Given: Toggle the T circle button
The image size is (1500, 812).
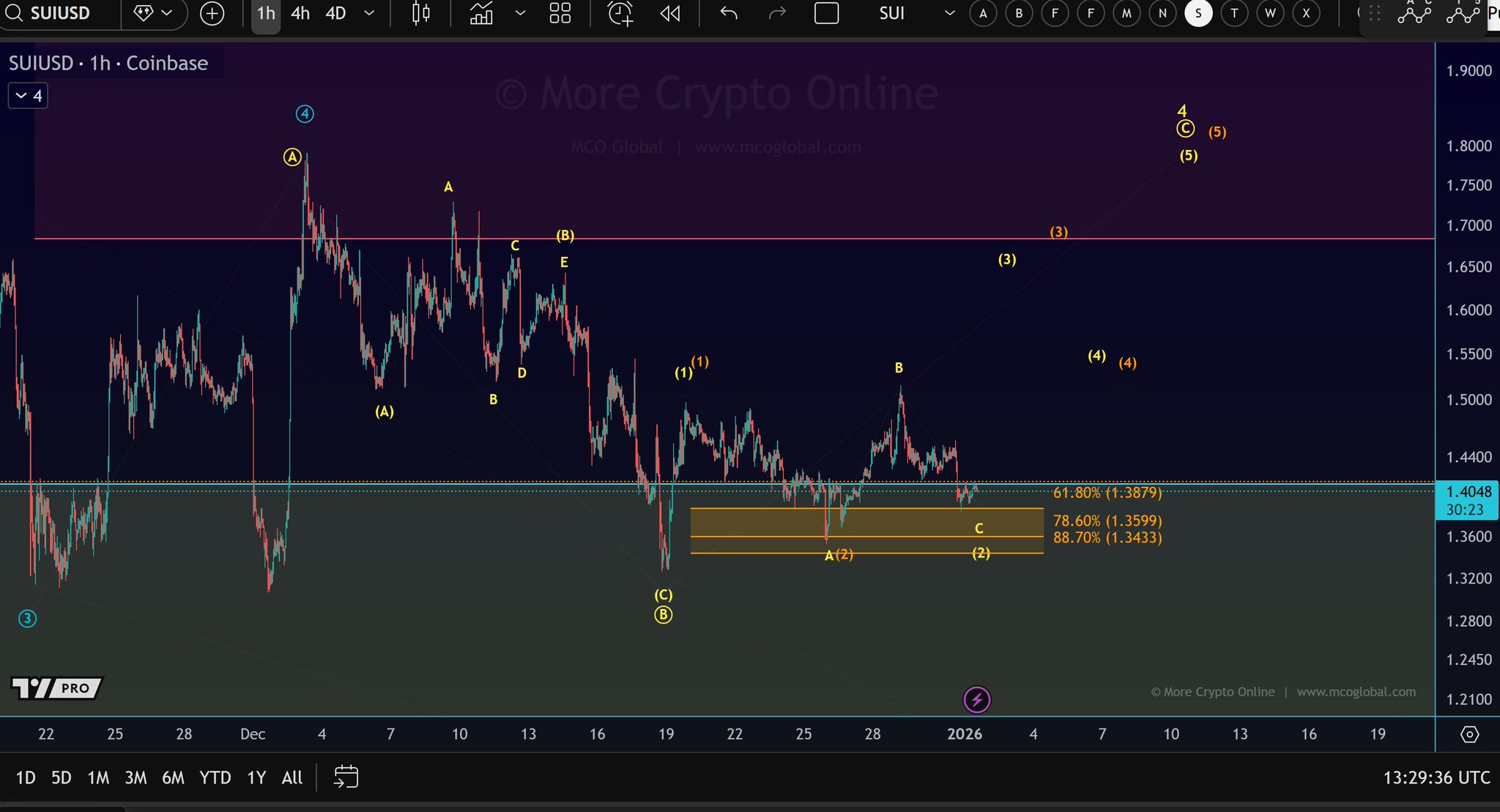Looking at the screenshot, I should [x=1234, y=13].
